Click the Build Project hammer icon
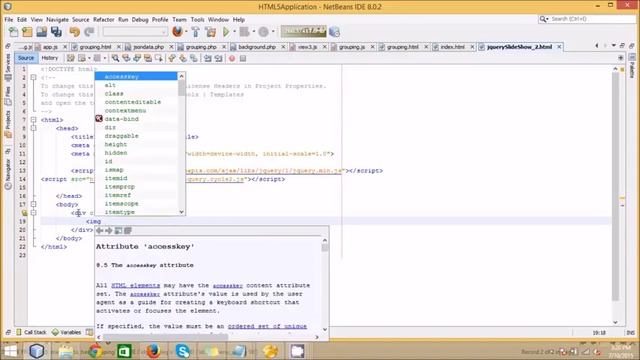The width and height of the screenshot is (640, 360). 196,32
